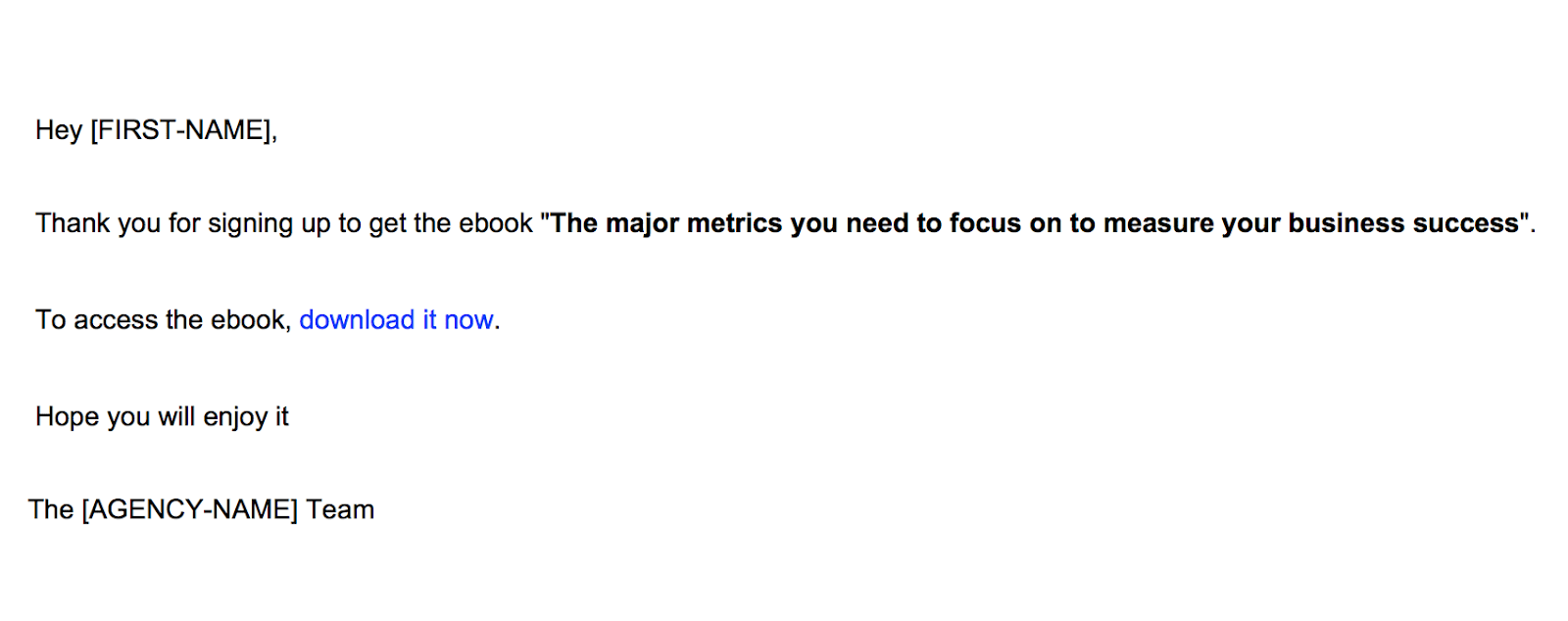
Task: Click 'The' at start of signature line
Action: click(51, 510)
